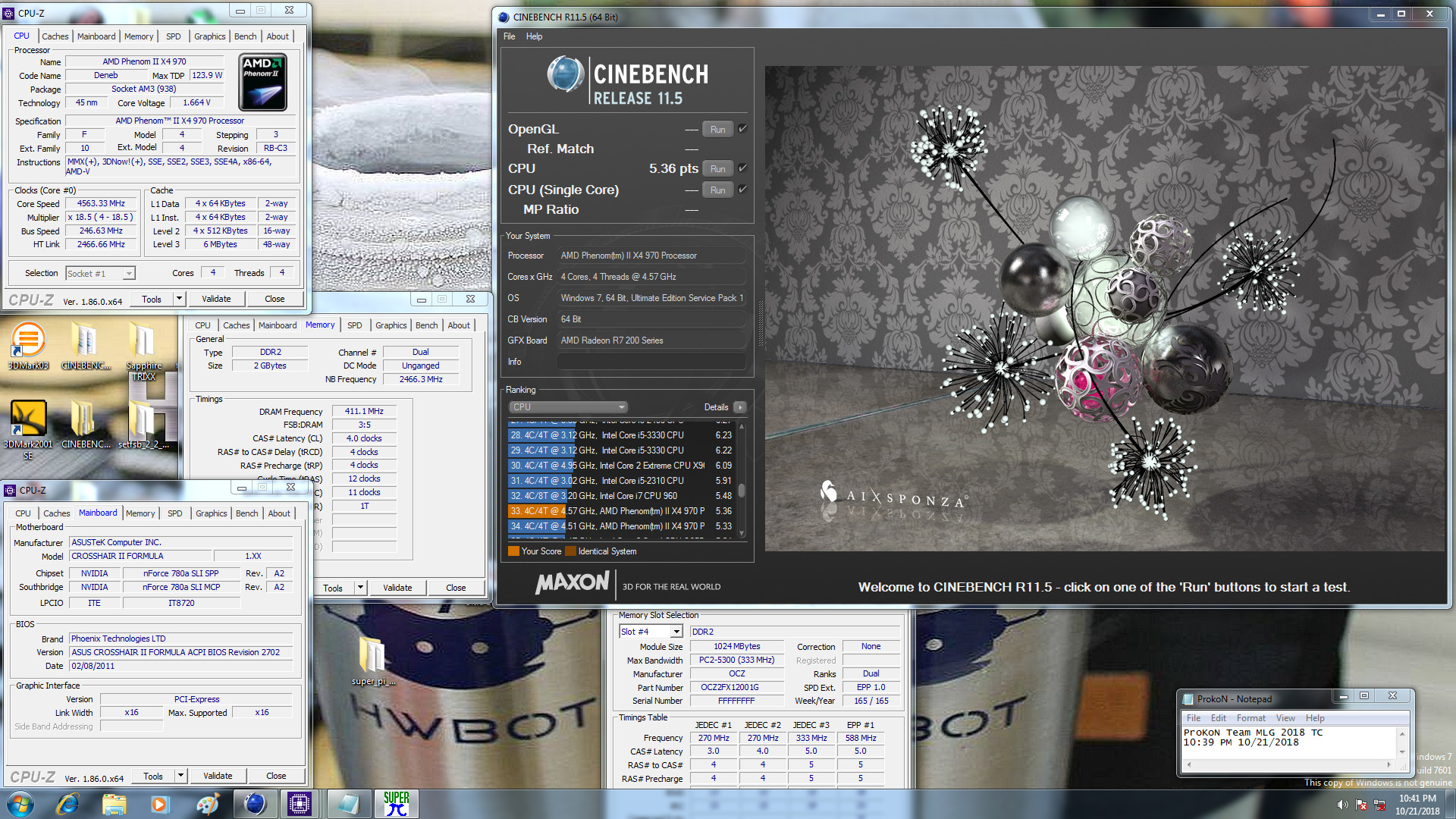
Task: Click the Show Desktop button beside the clock
Action: (x=1451, y=804)
